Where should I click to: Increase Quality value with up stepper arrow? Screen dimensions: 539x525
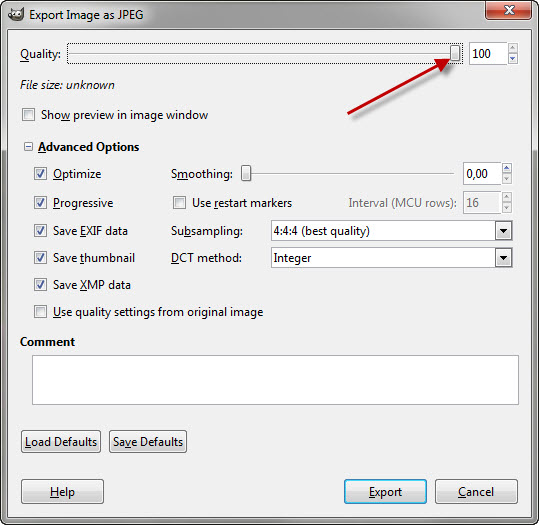[513, 48]
